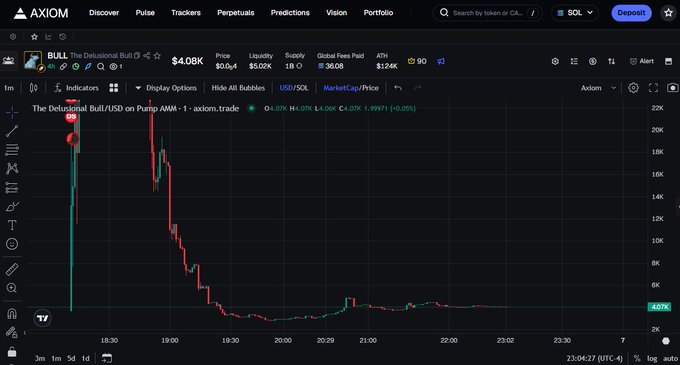Click the AXIOM logo
The width and height of the screenshot is (680, 365).
click(41, 13)
